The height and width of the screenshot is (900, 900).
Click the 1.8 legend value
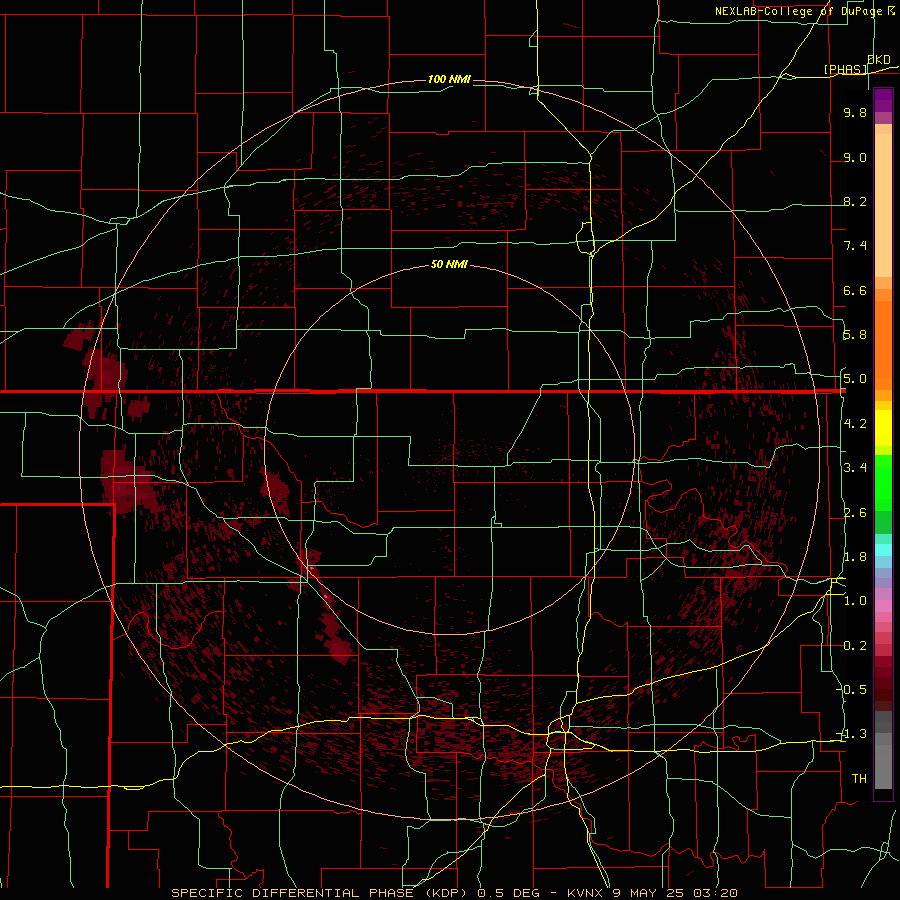click(855, 556)
